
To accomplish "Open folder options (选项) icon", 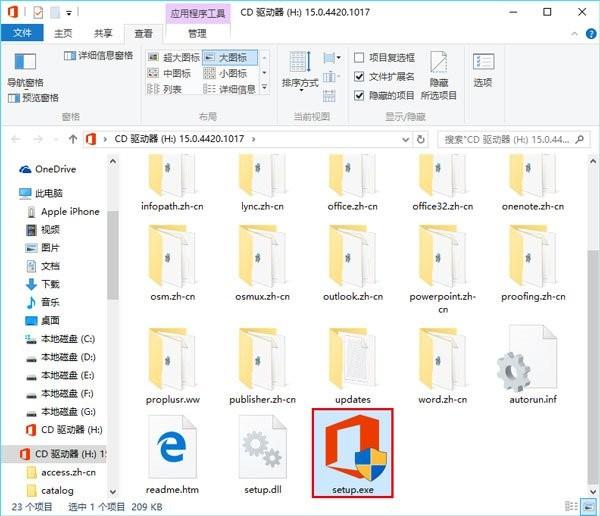I will [x=483, y=62].
